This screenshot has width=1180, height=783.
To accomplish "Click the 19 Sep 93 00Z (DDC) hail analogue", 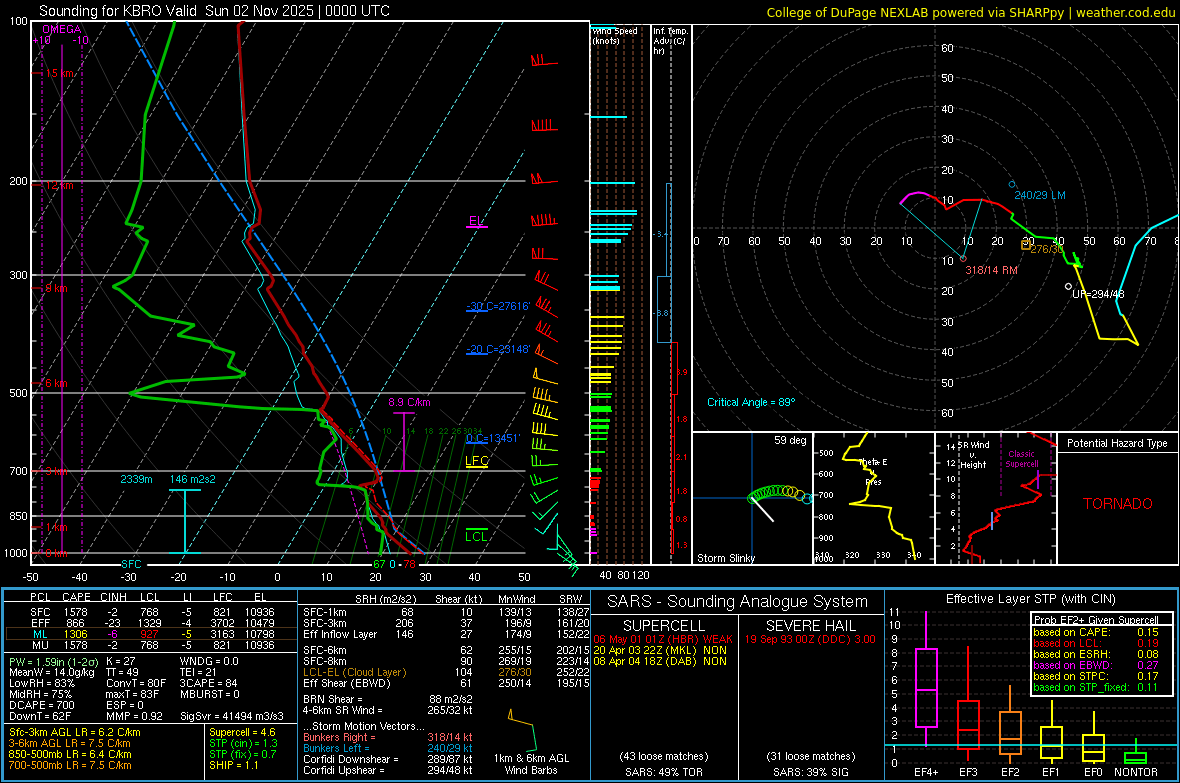I will [810, 639].
